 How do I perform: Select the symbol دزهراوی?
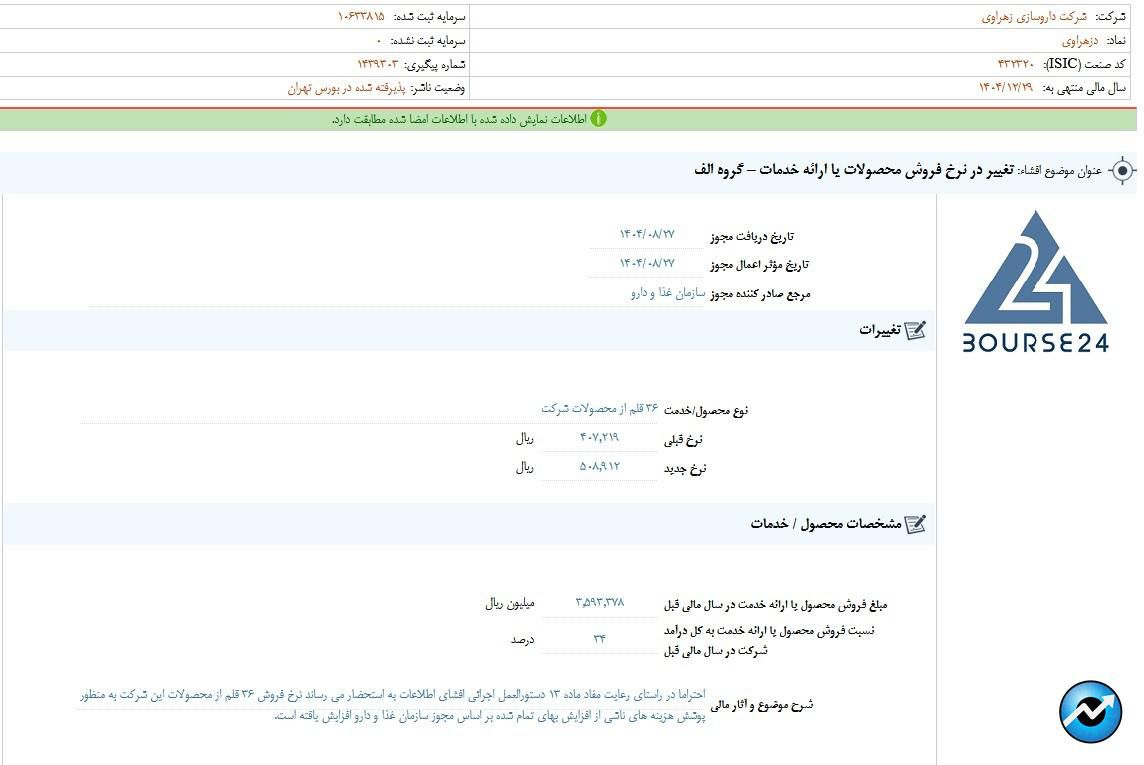pyautogui.click(x=1080, y=41)
